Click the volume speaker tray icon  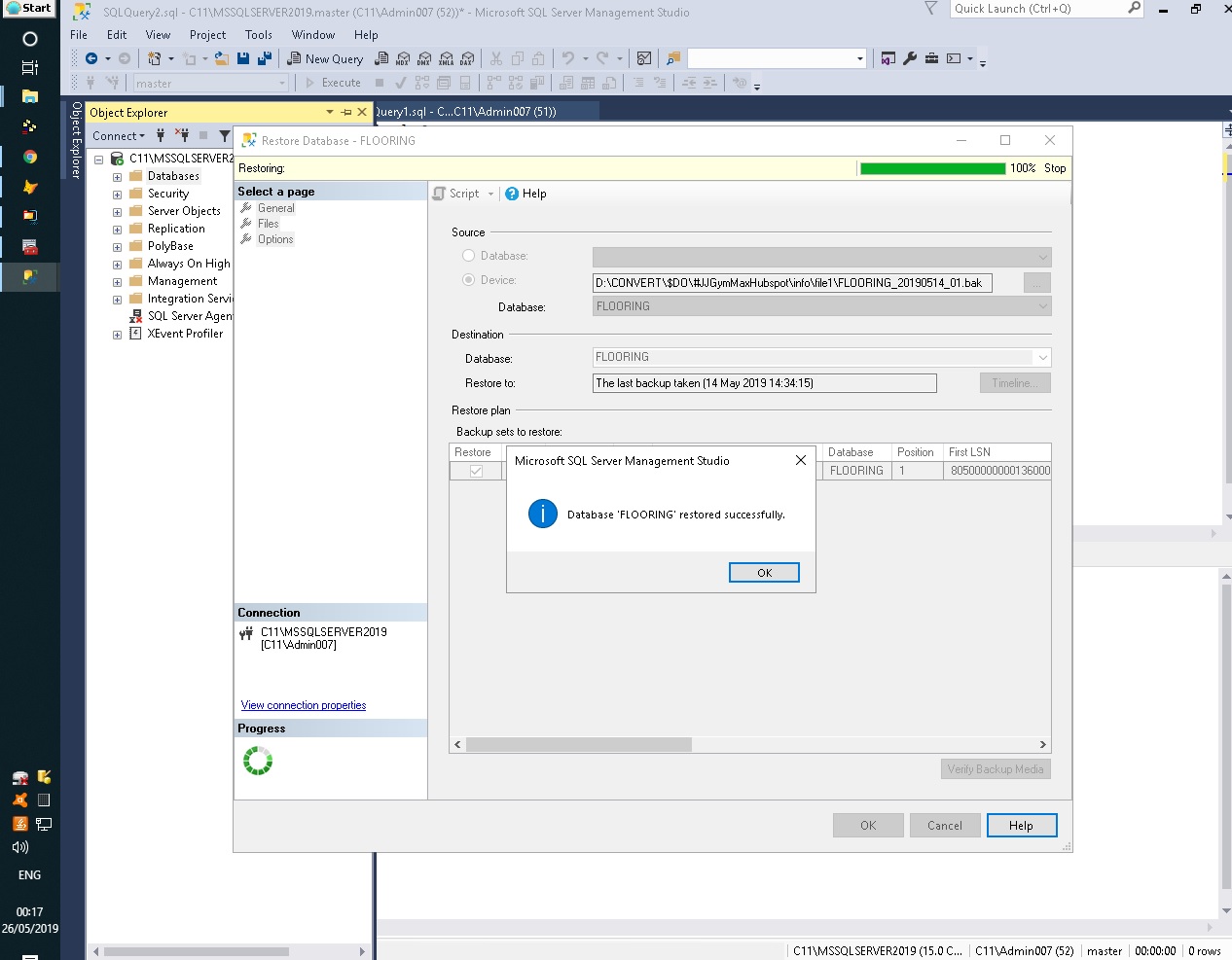point(19,847)
